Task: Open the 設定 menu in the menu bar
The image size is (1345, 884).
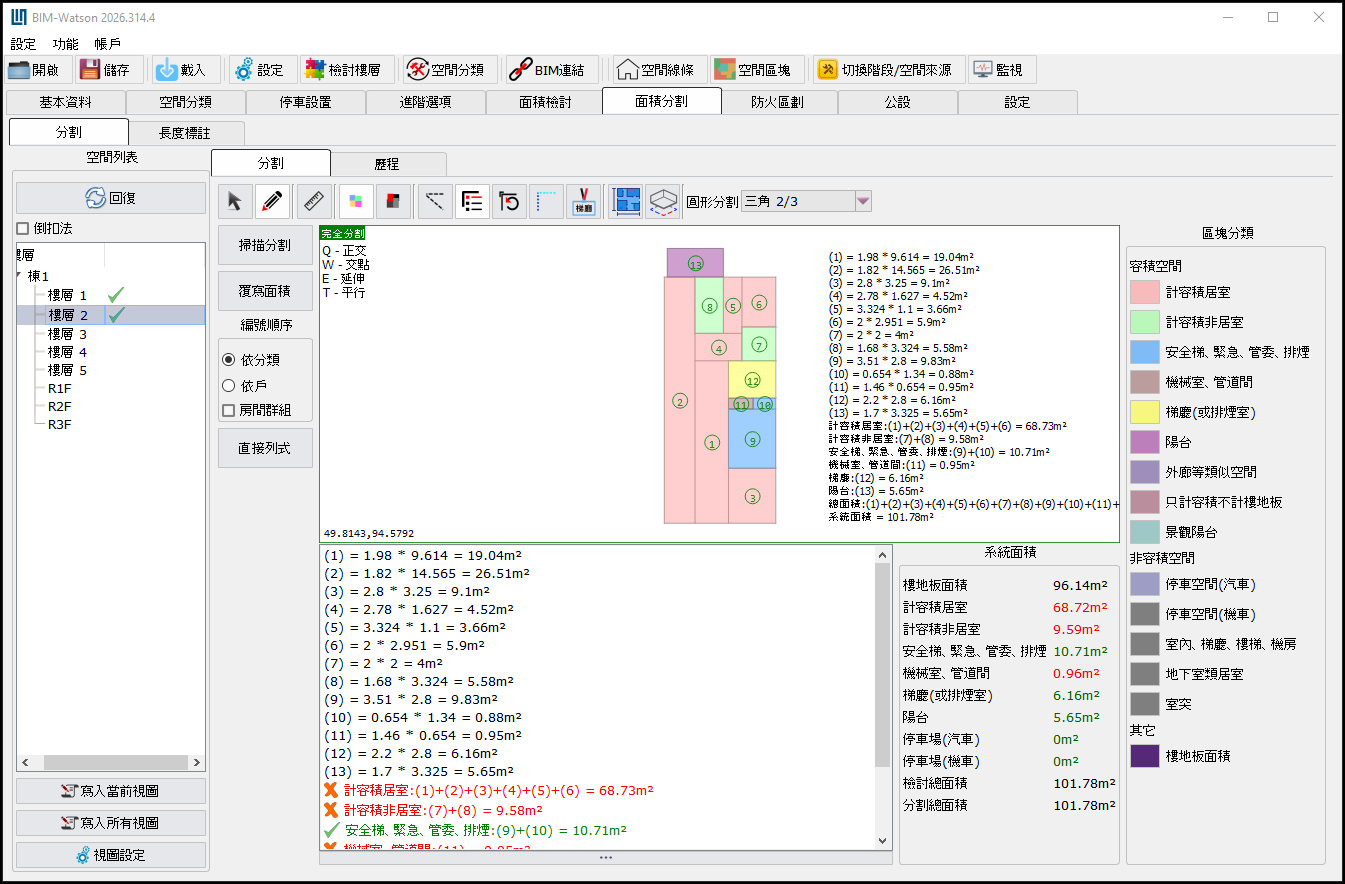Action: click(x=23, y=44)
